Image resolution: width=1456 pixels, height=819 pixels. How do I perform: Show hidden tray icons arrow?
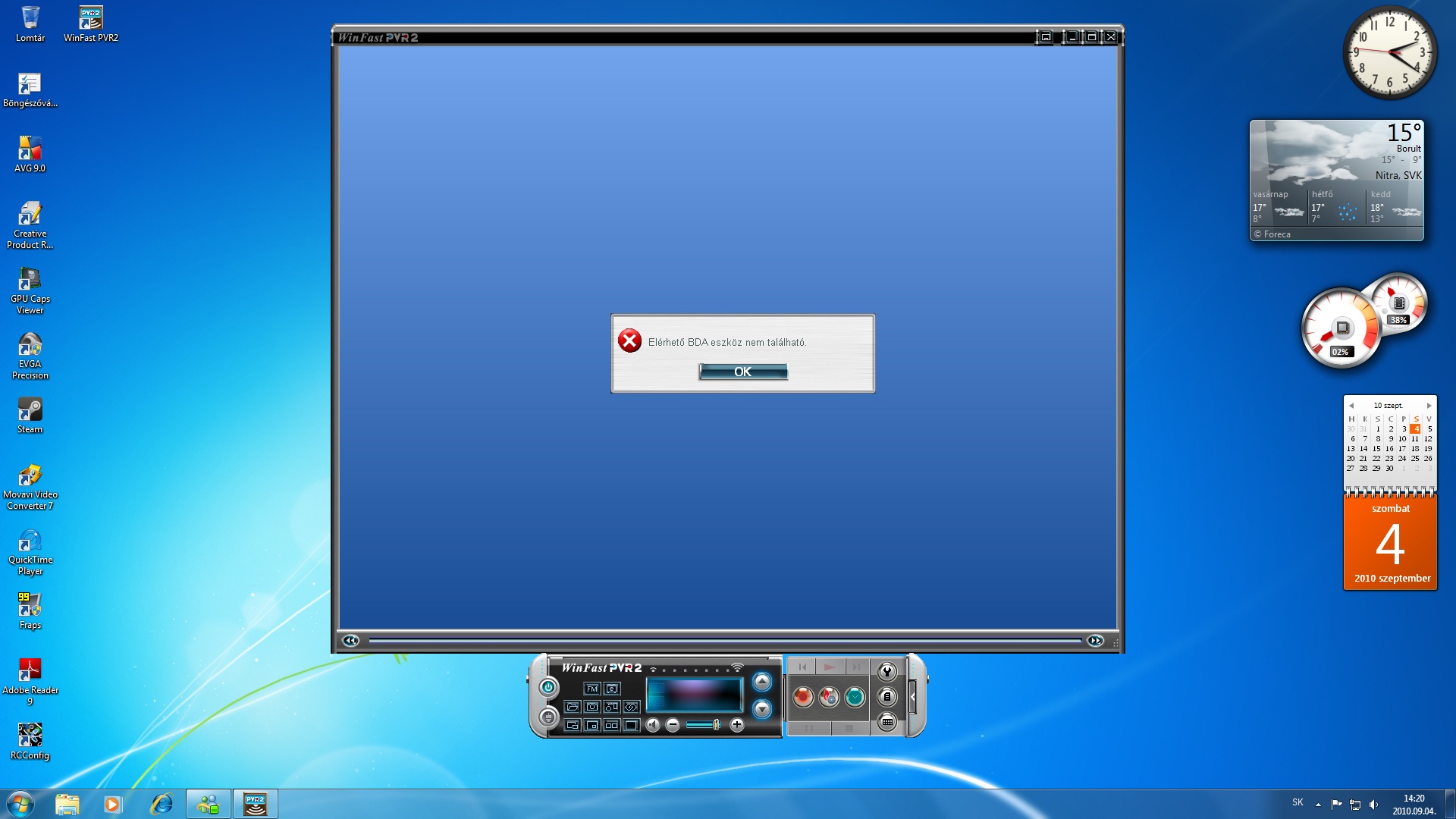[1318, 804]
